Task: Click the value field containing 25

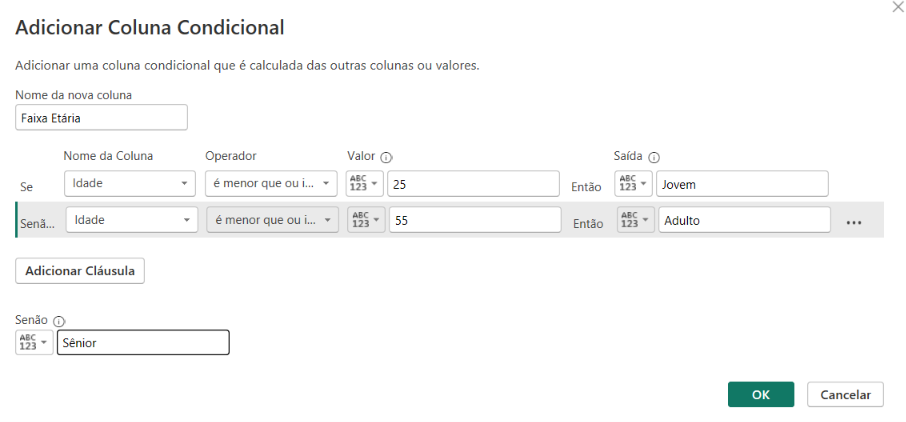Action: tap(473, 183)
